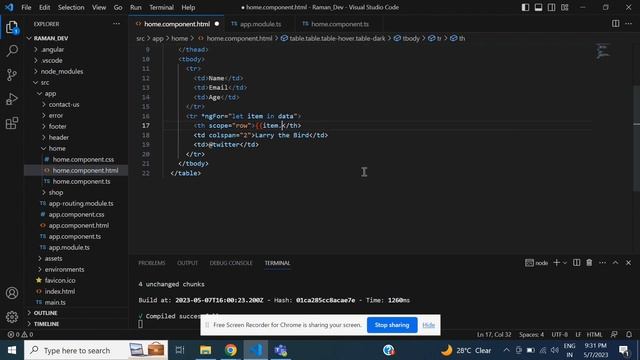Switch to the DEBUG CONSOLE tab
This screenshot has height=360, width=640.
tap(231, 263)
